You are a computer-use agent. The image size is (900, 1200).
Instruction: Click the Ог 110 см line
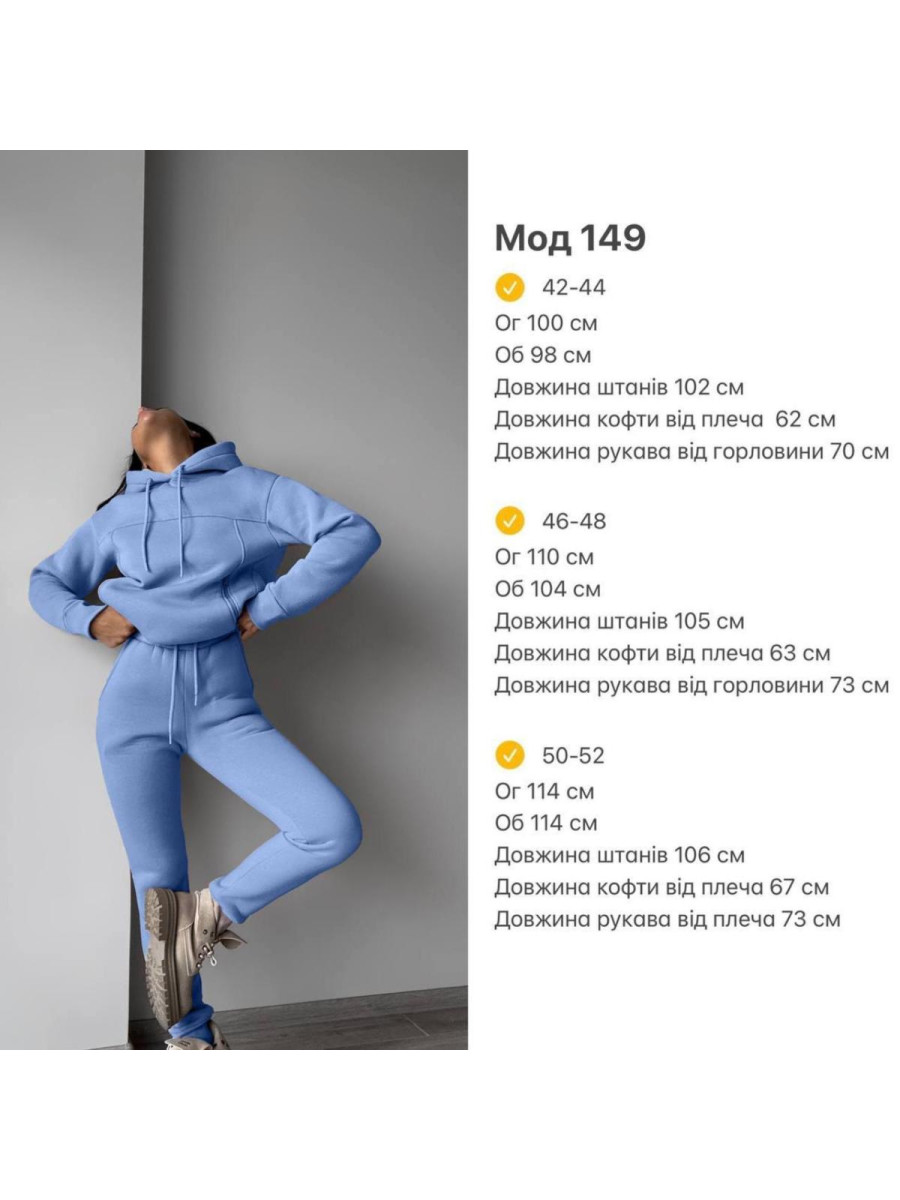pos(545,557)
